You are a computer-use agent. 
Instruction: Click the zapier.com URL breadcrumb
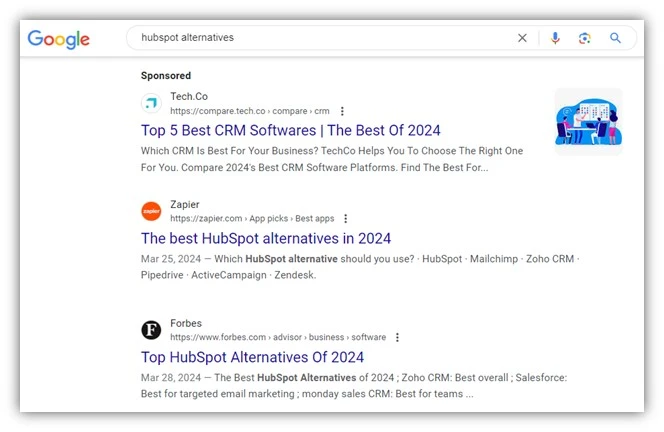[252, 219]
